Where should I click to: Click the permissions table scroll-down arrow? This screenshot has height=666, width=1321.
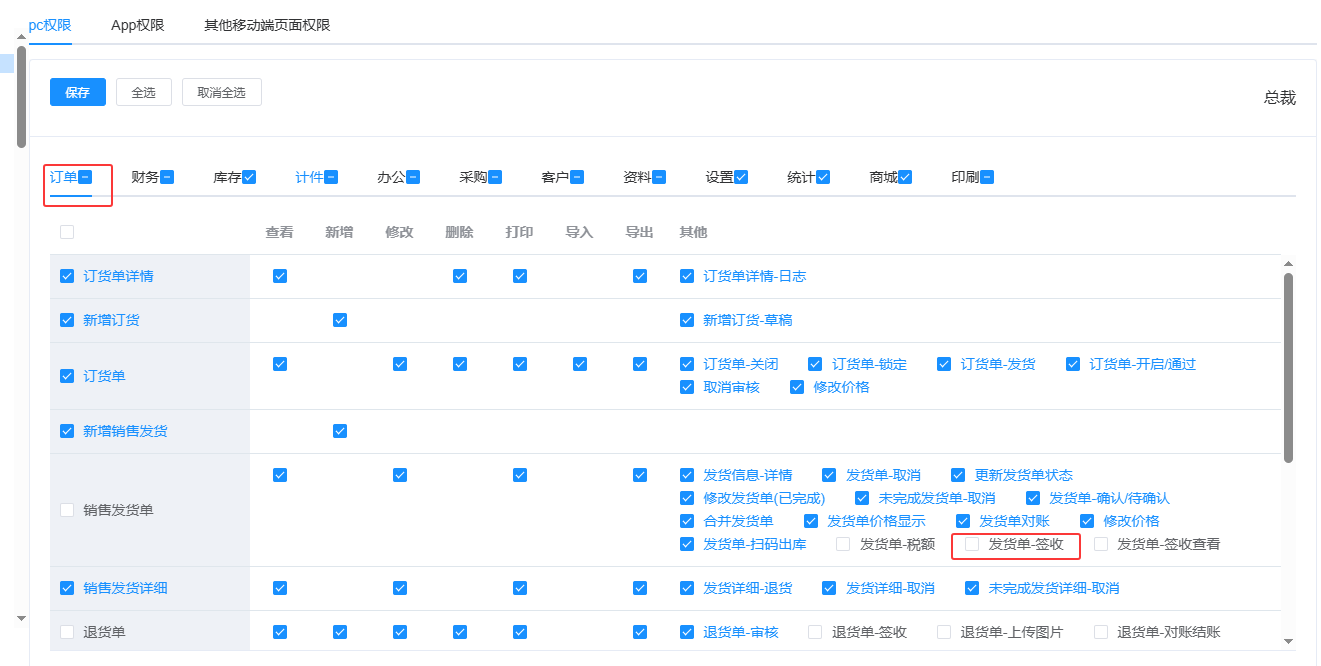[1288, 640]
